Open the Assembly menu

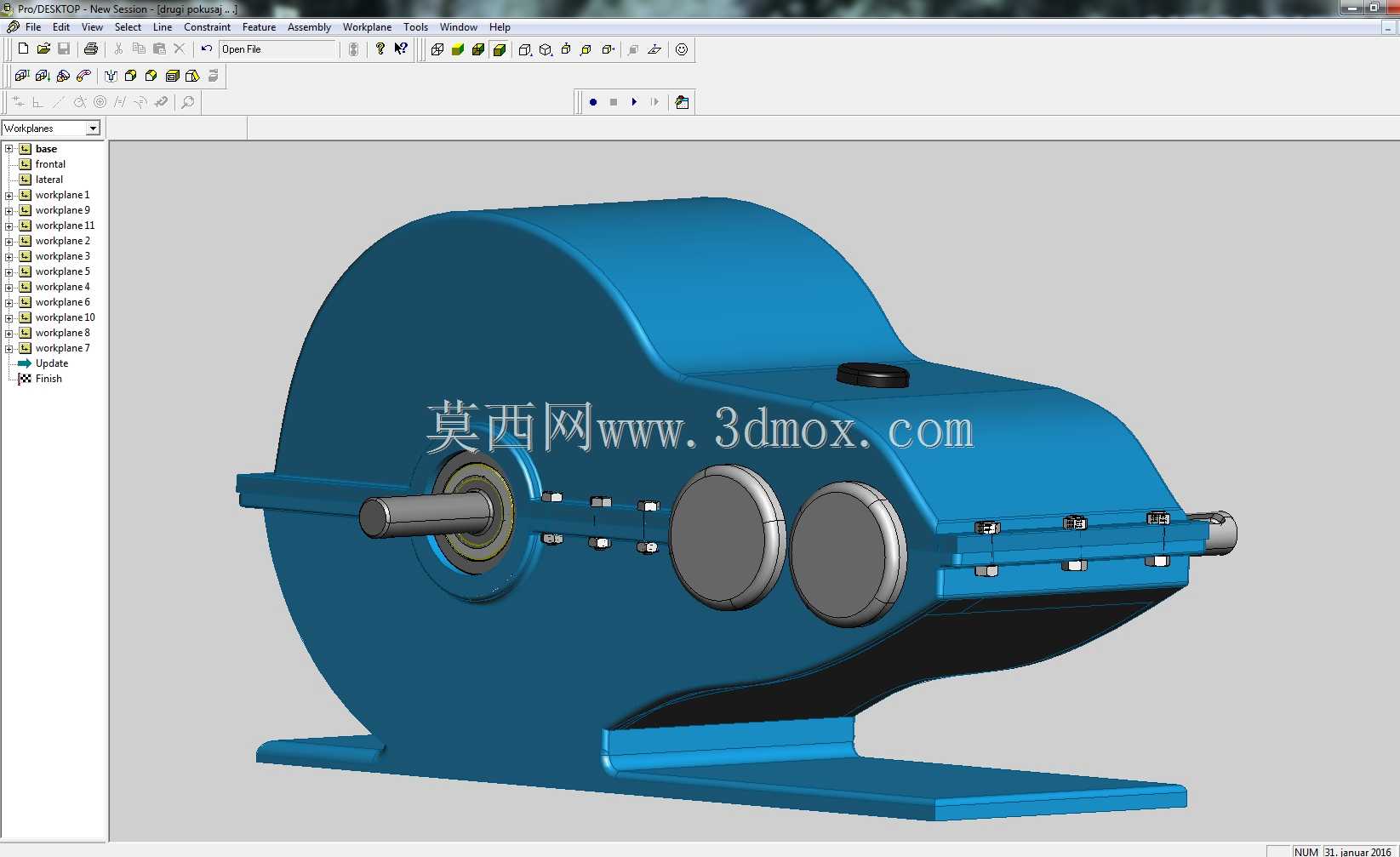coord(309,27)
